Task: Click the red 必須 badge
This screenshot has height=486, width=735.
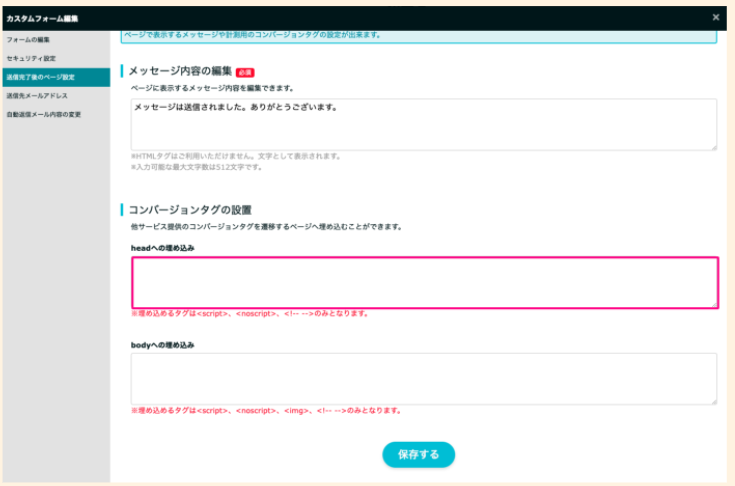Action: click(246, 72)
